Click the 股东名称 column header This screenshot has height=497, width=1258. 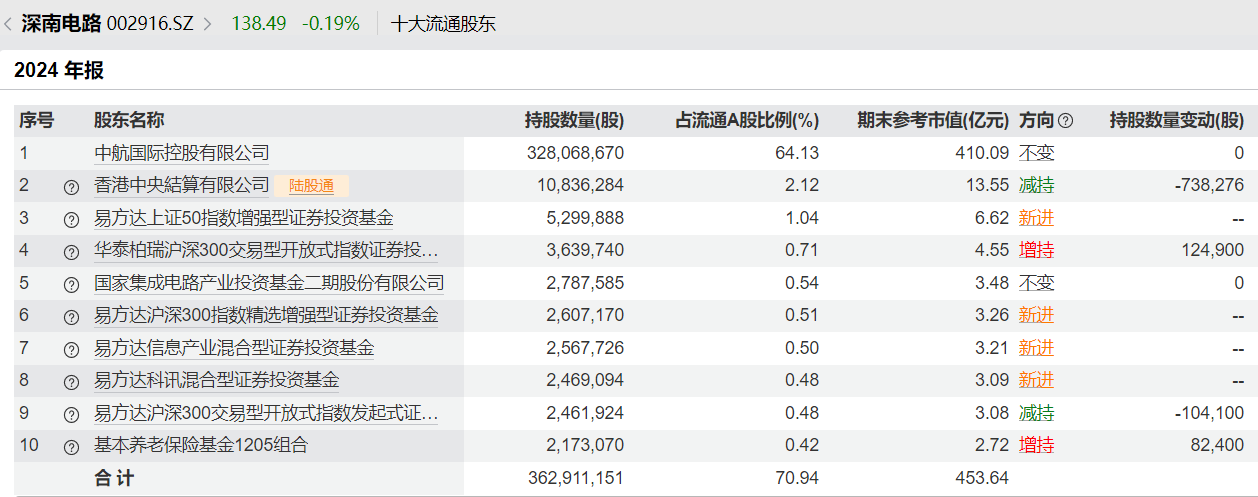click(129, 121)
